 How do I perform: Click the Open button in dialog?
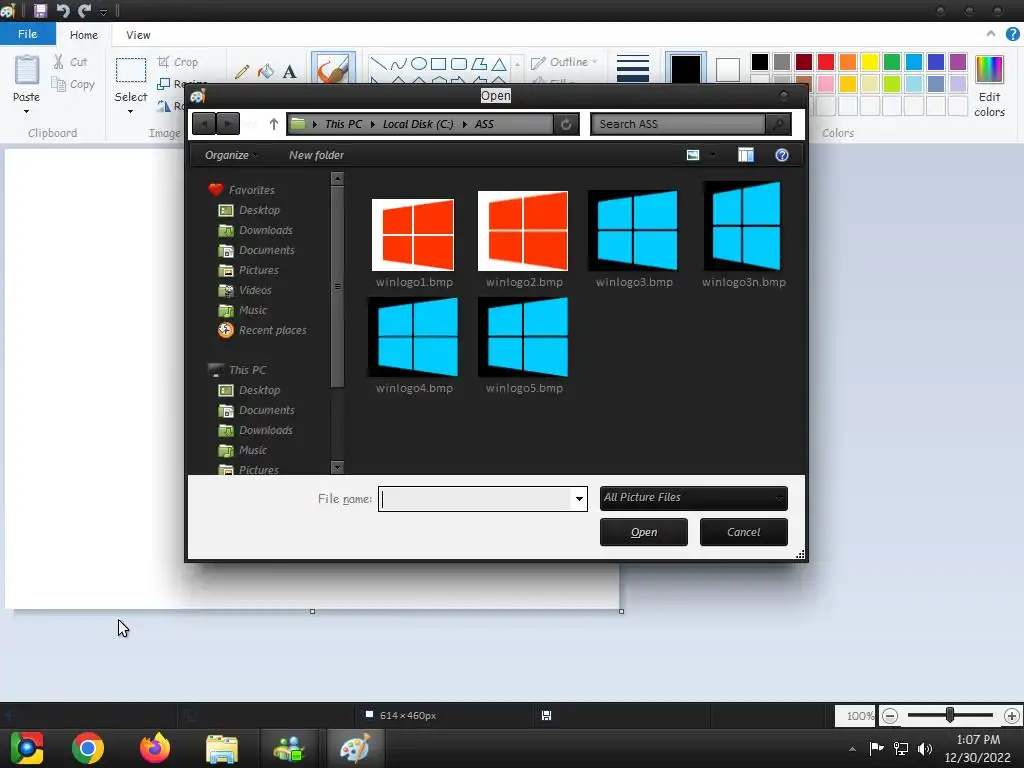[644, 532]
